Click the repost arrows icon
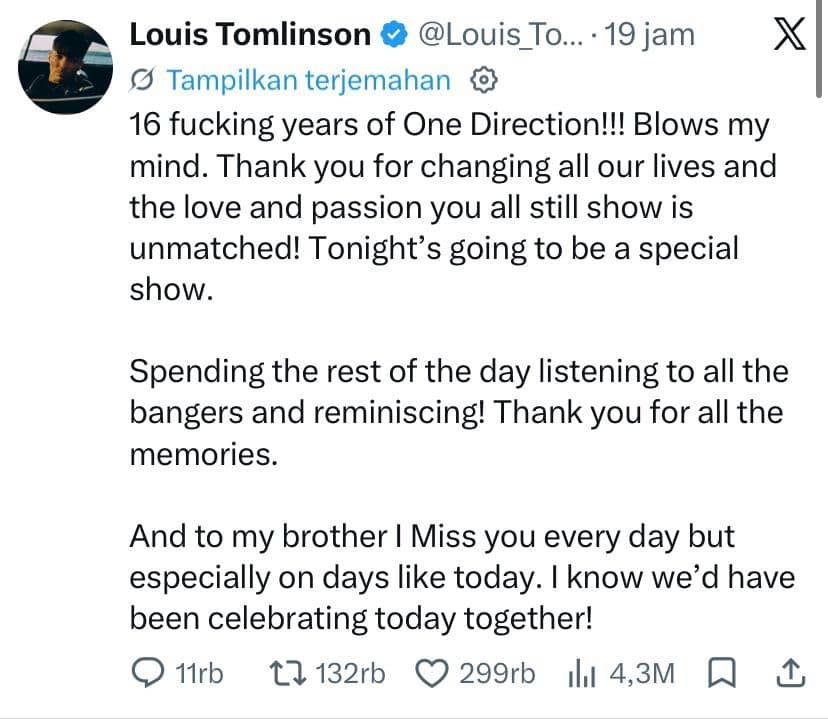 click(x=288, y=673)
